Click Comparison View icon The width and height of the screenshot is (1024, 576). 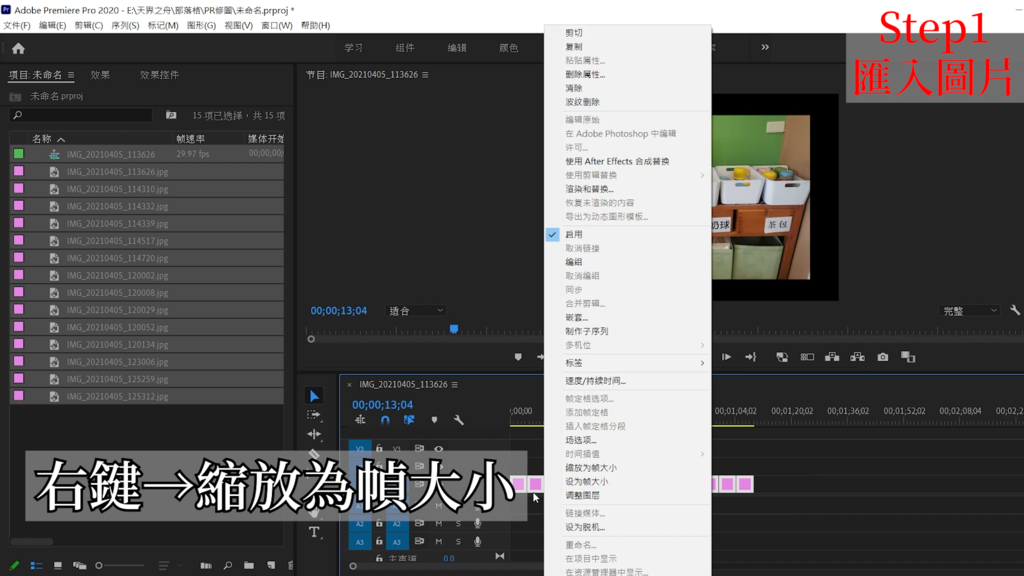908,357
